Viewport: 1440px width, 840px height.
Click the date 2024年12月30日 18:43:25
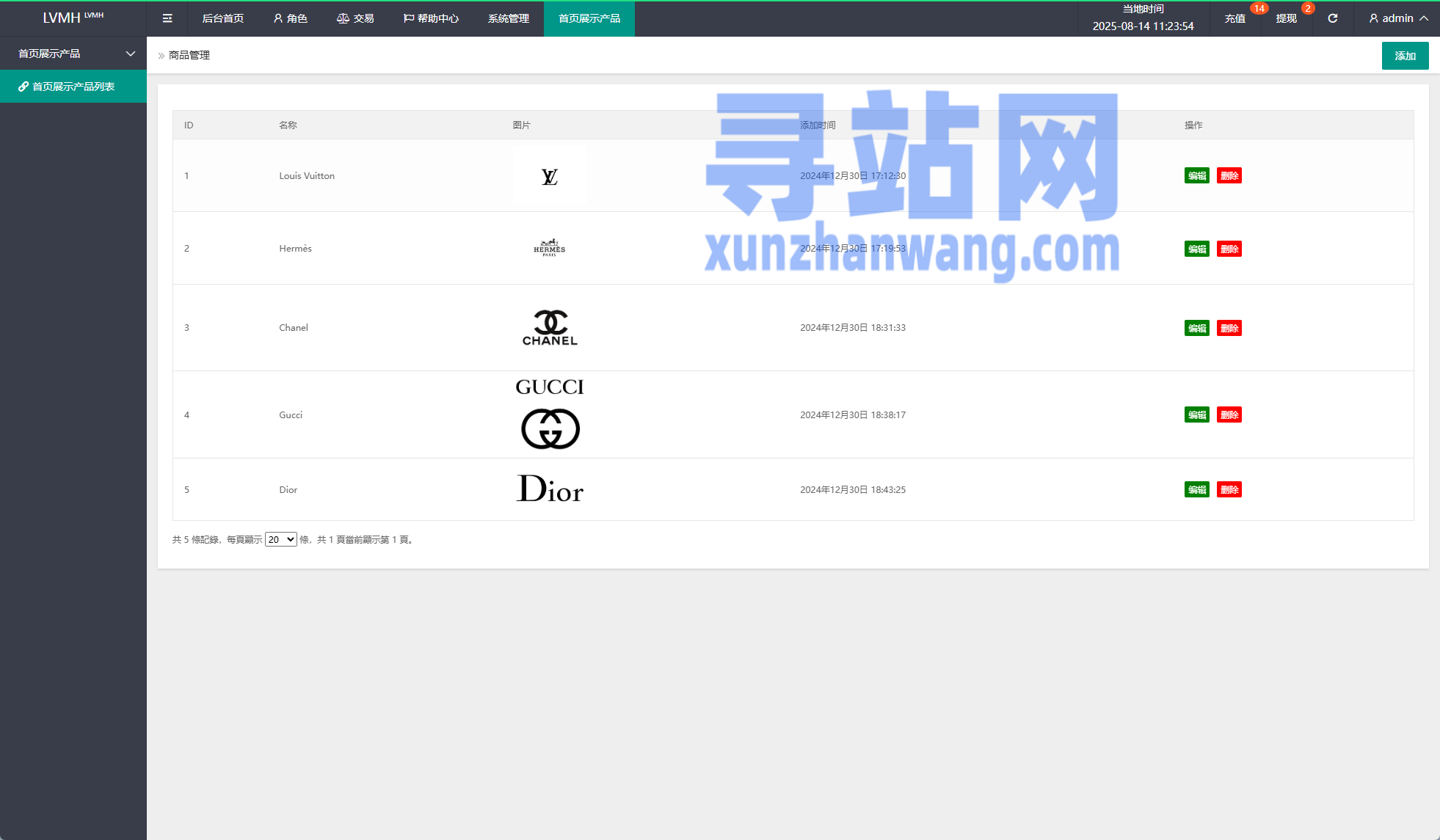(x=853, y=489)
